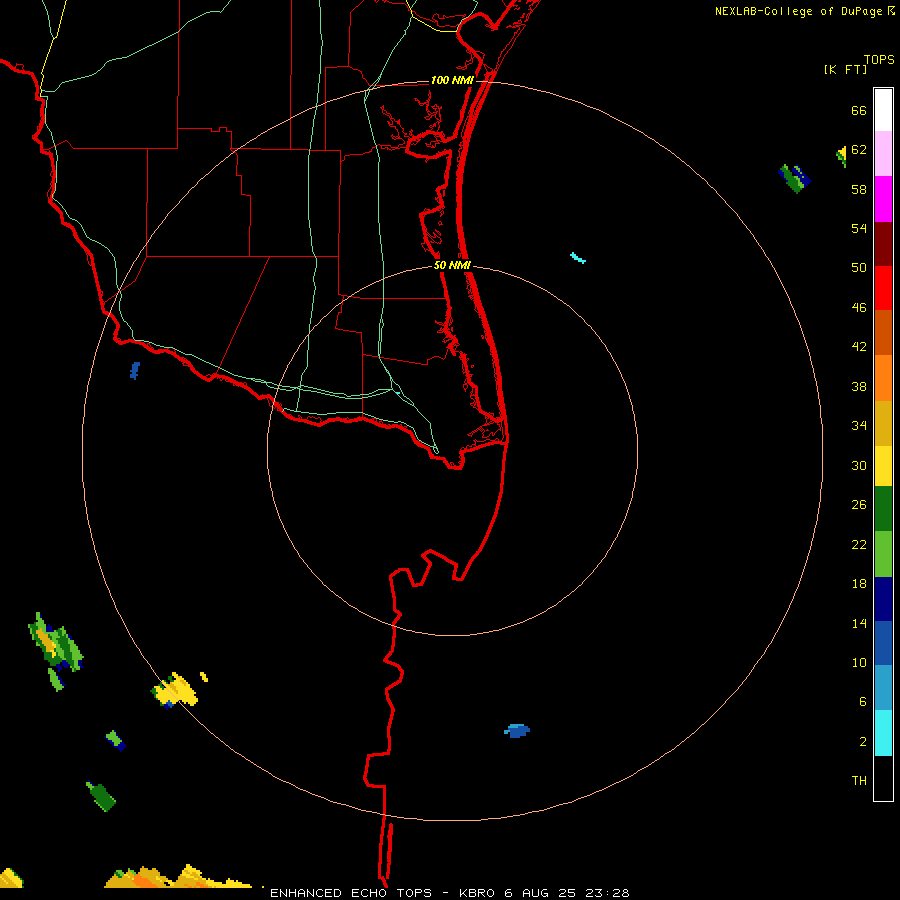Click the TOPS legend title
This screenshot has height=900, width=900.
(879, 60)
